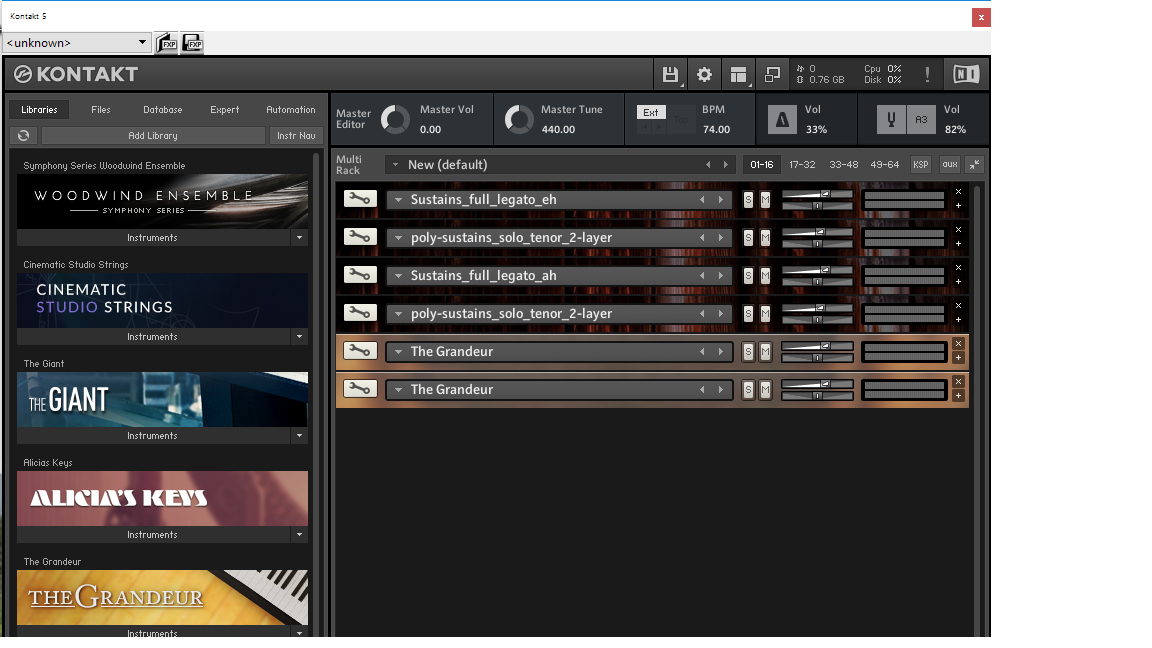
Task: Click the rack minimize arrows icon beside aux
Action: click(x=974, y=165)
